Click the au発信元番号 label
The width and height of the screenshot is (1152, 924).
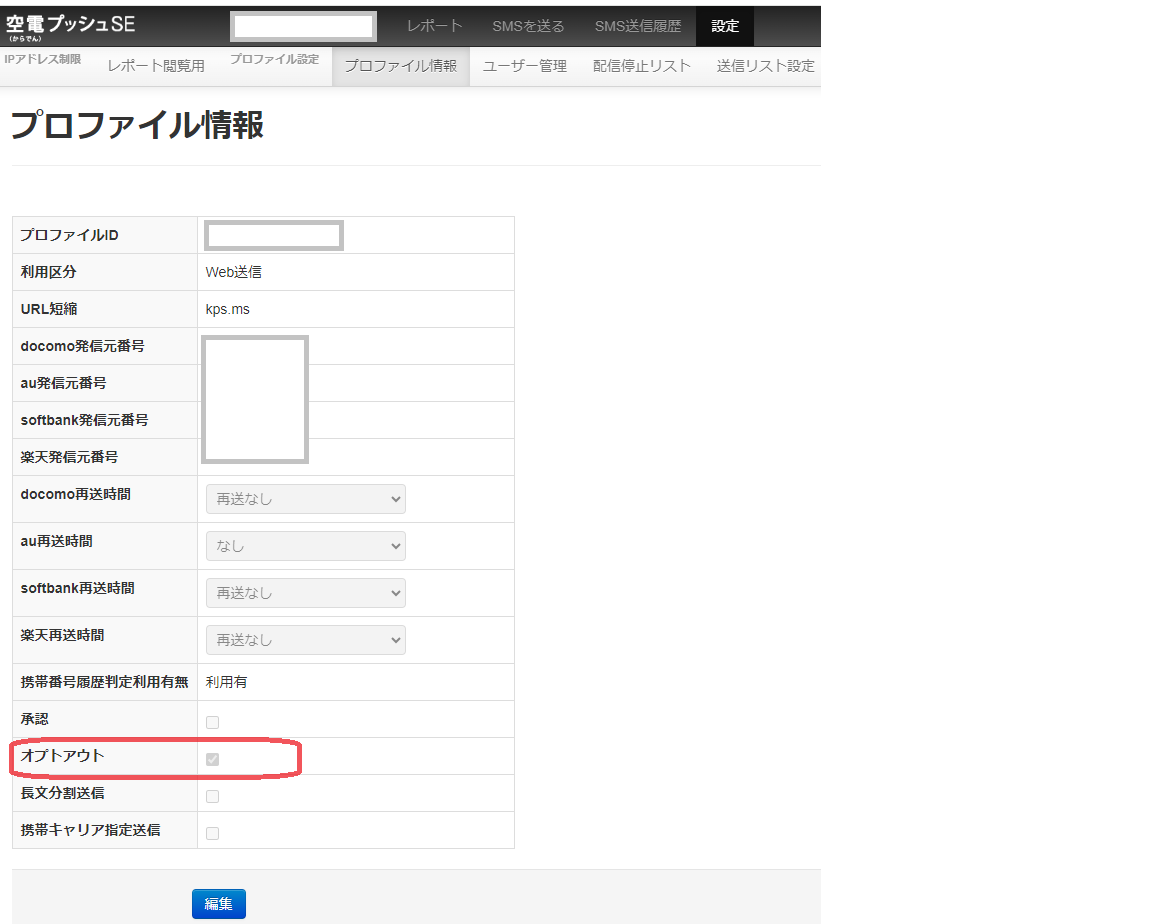point(63,383)
